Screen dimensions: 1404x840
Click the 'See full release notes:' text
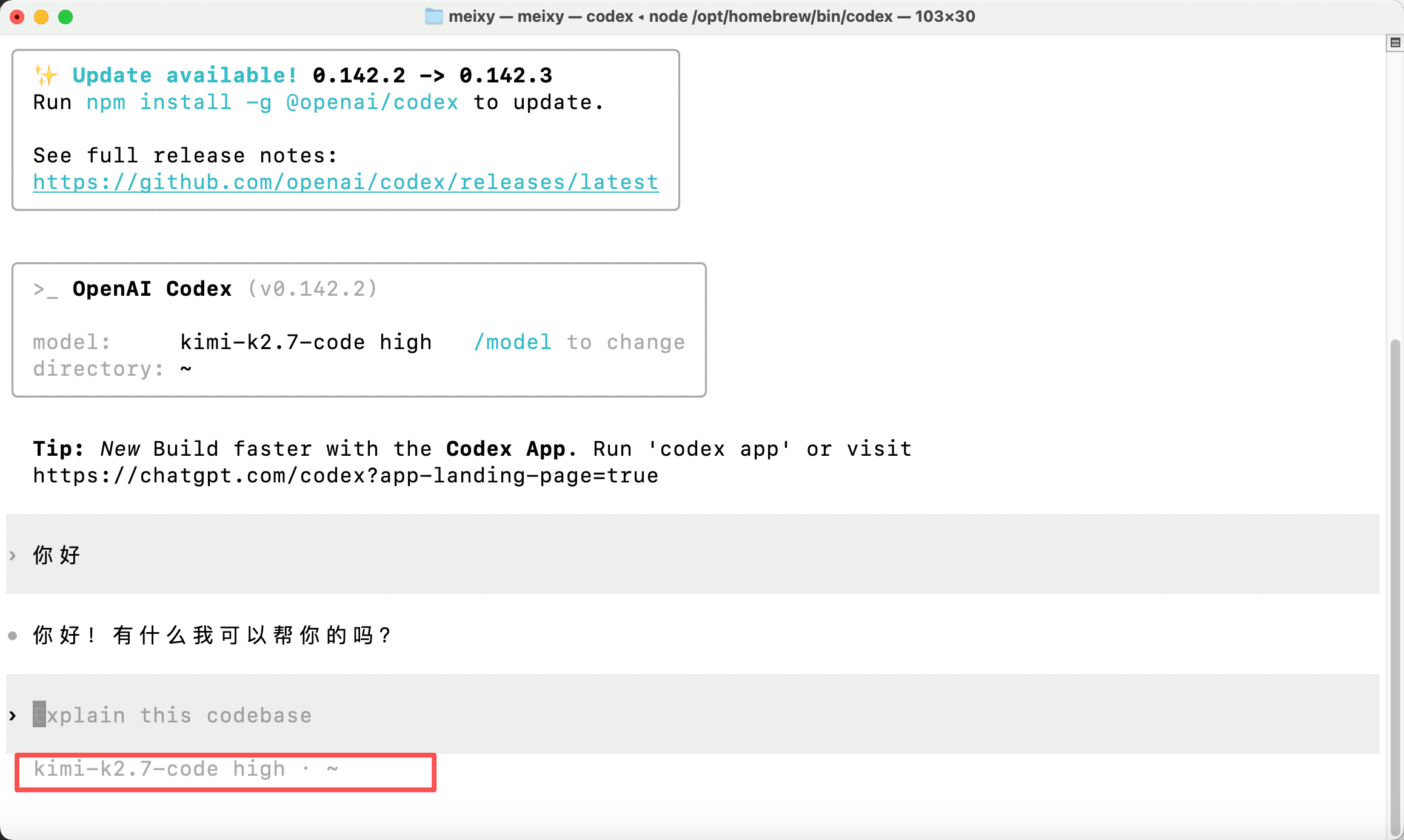pyautogui.click(x=185, y=156)
